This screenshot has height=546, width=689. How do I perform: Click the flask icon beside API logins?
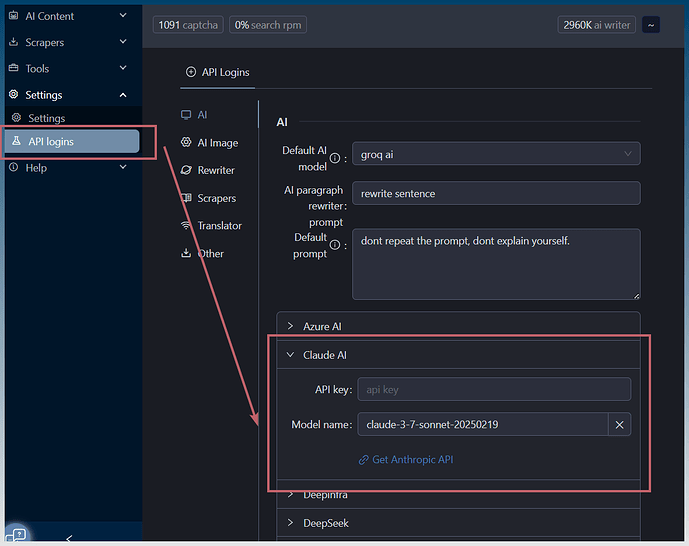coord(16,141)
